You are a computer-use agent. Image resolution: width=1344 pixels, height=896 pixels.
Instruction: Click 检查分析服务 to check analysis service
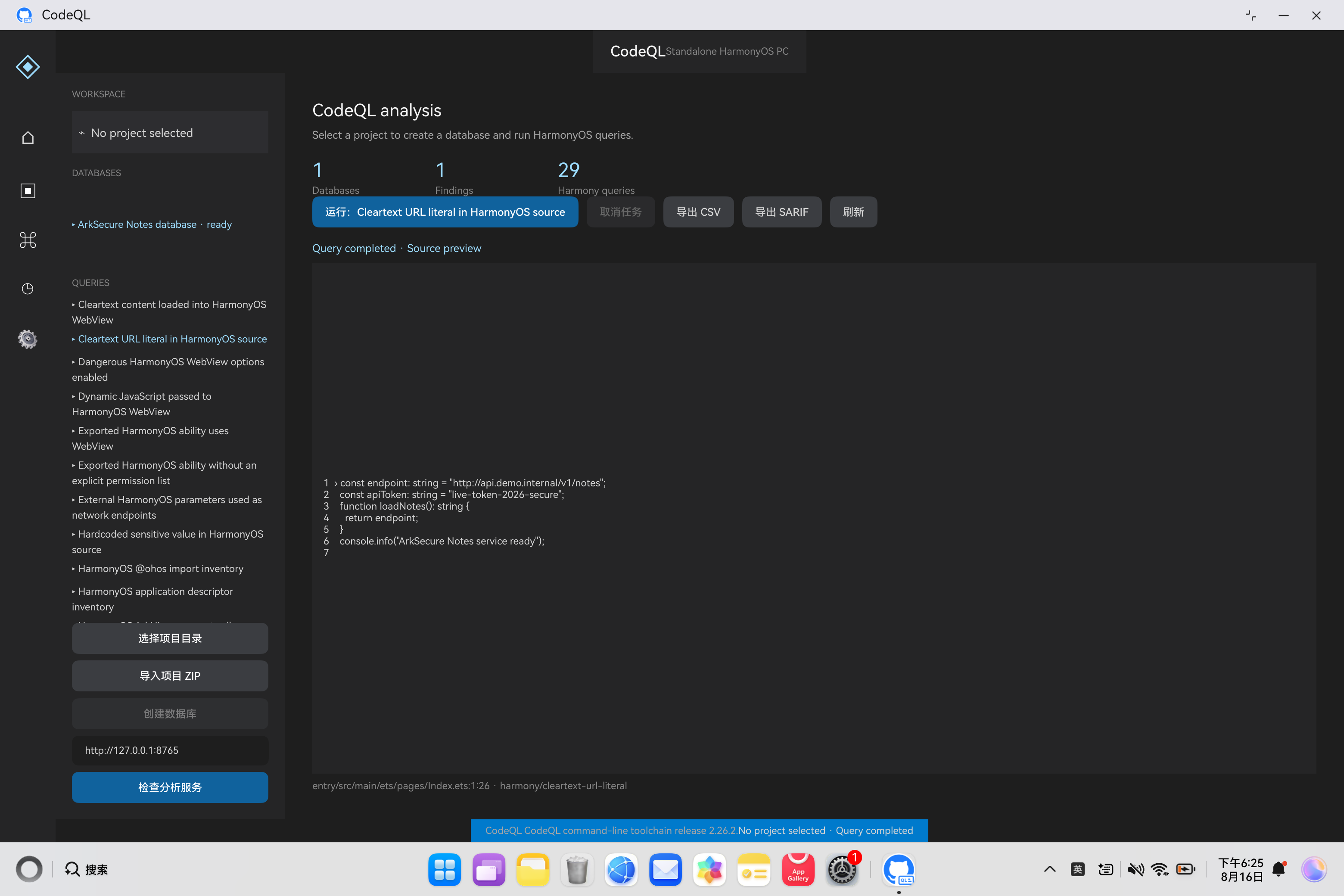(x=170, y=787)
